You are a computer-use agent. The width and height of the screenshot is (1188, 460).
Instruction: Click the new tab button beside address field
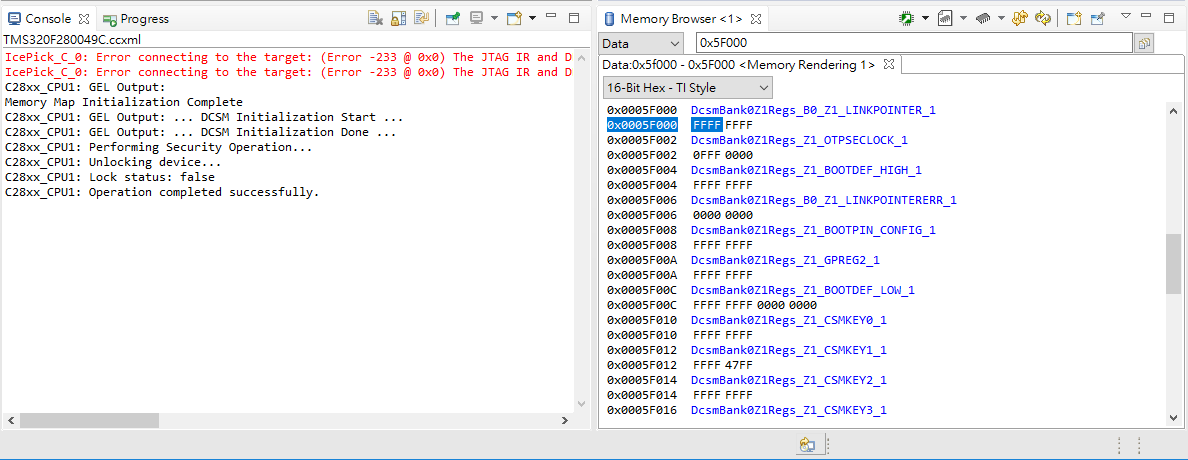tap(1143, 44)
